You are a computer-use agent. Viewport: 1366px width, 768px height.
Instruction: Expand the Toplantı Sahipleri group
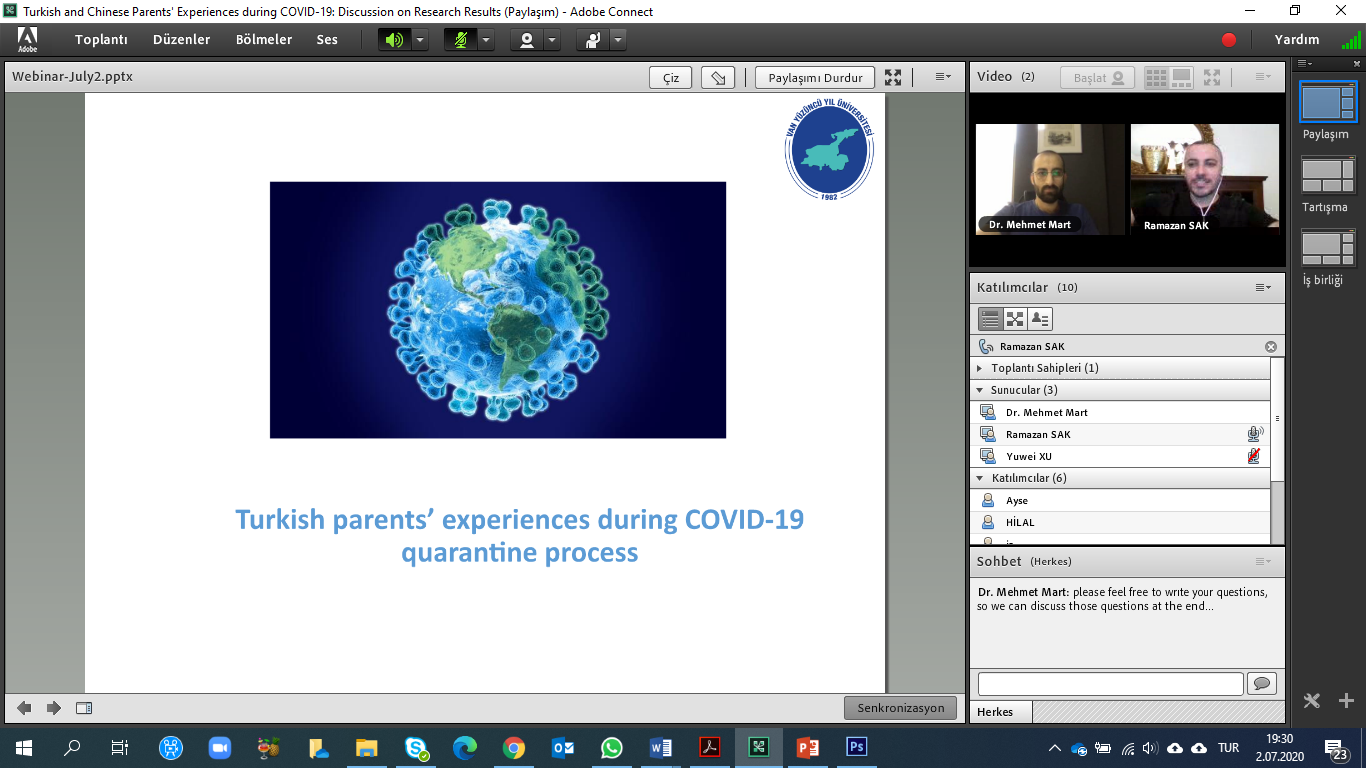pos(980,368)
